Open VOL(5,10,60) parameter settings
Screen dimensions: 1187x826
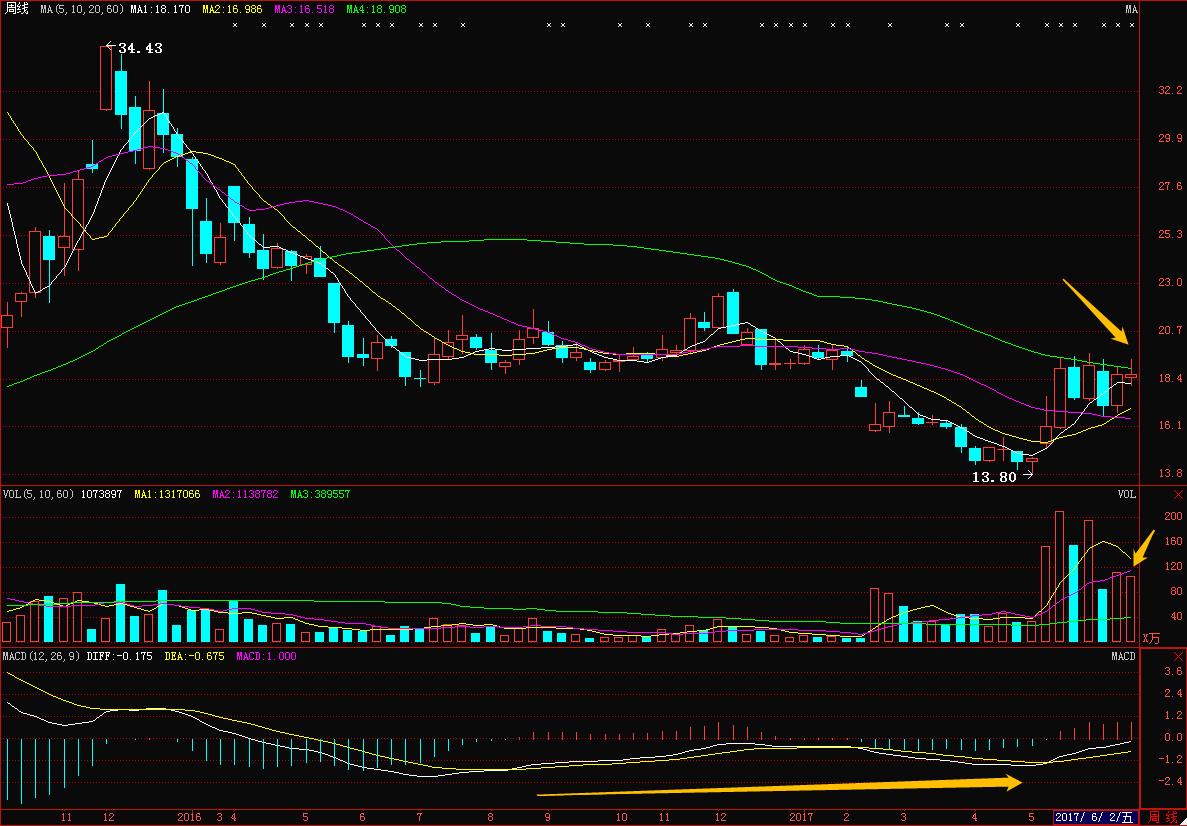click(38, 494)
